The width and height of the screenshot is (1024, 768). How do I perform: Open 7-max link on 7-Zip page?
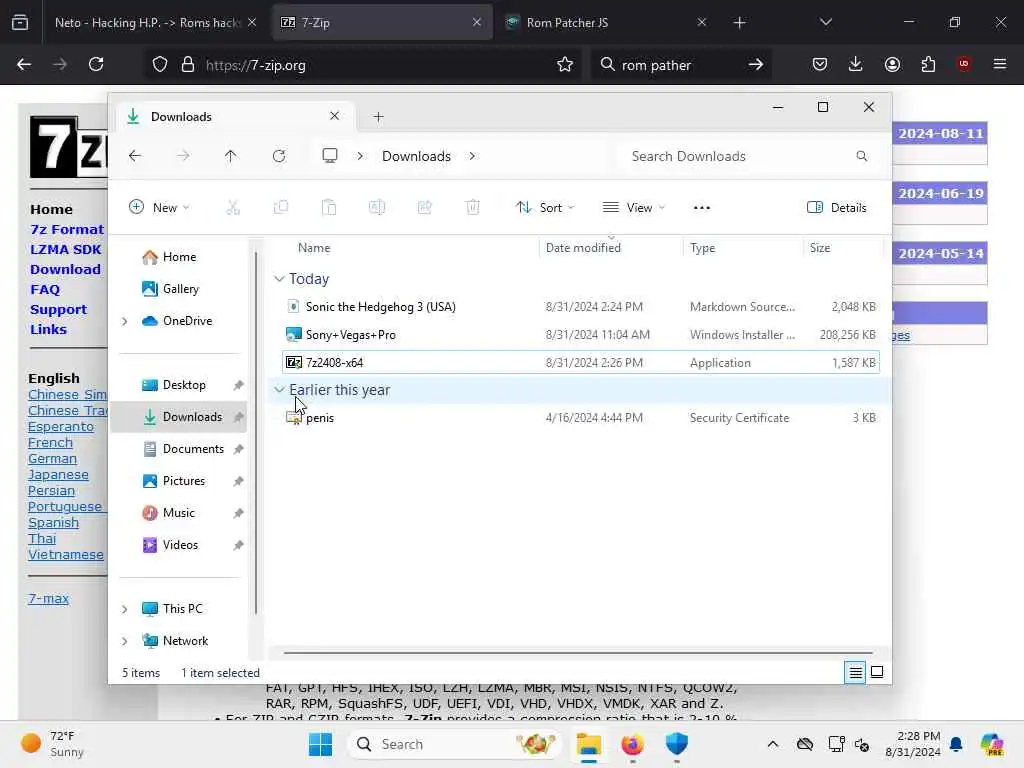[x=48, y=598]
